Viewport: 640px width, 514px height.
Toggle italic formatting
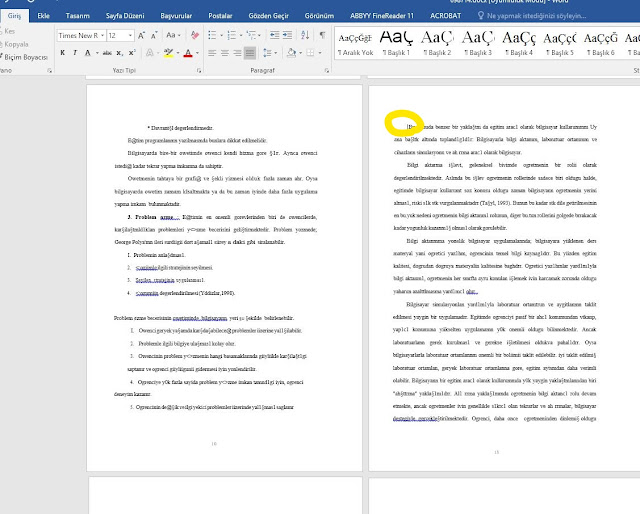(x=75, y=53)
